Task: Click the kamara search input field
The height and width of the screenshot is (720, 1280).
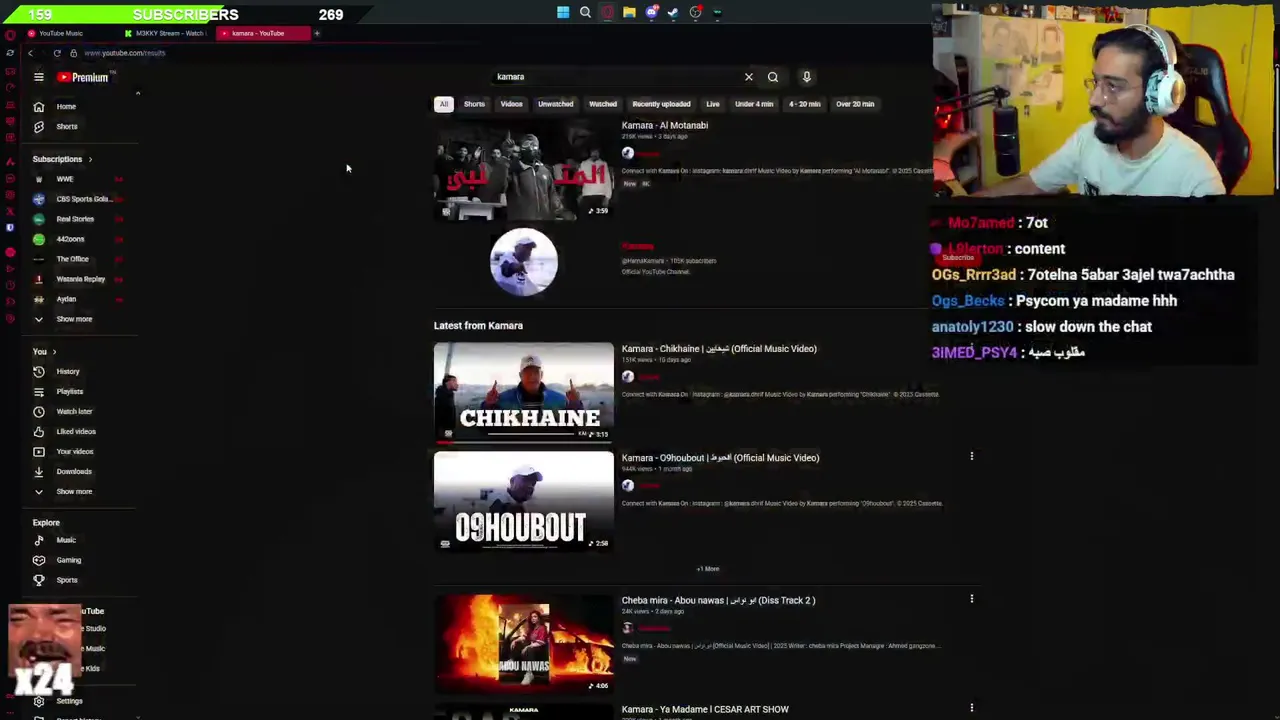Action: [x=615, y=77]
